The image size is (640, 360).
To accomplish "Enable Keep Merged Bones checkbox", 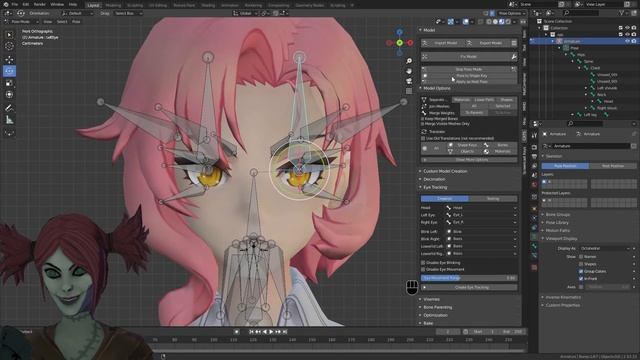I will (423, 119).
